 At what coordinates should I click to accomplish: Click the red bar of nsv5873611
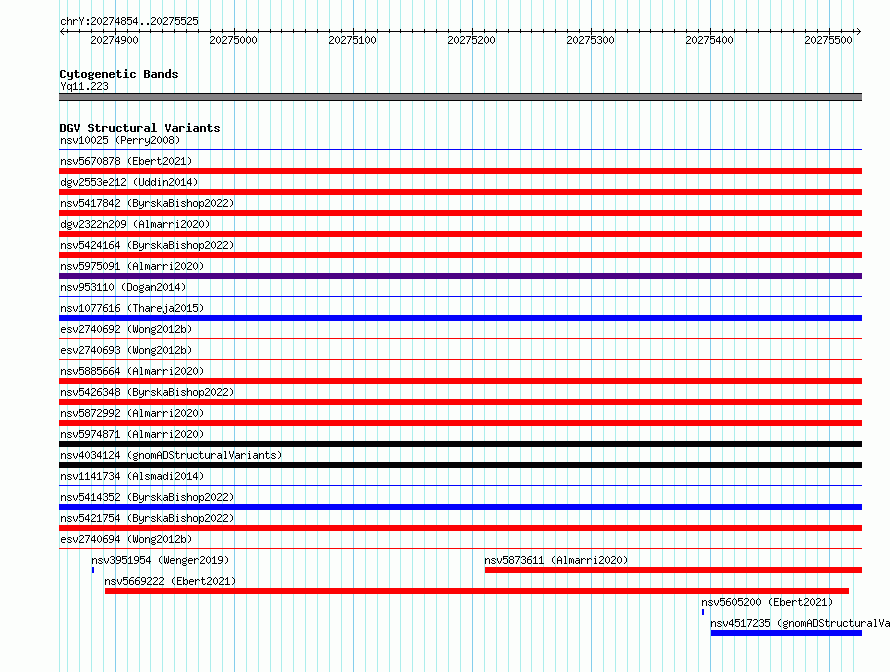673,570
